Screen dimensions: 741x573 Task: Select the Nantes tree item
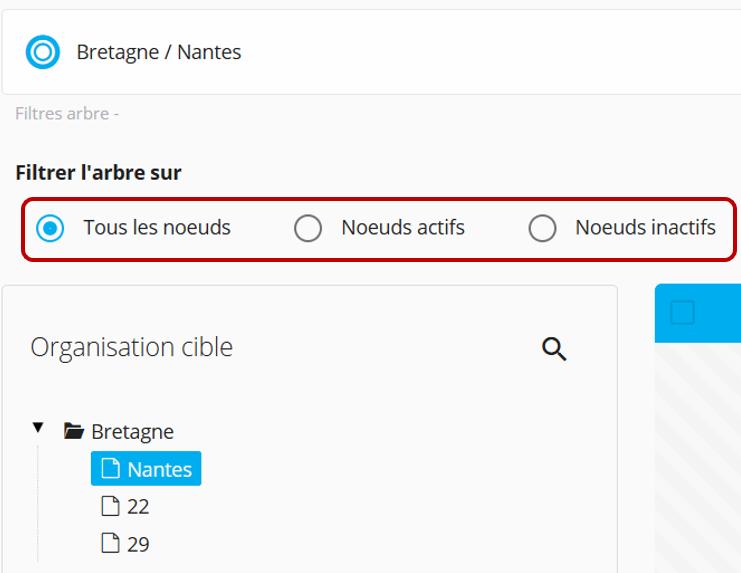point(146,469)
